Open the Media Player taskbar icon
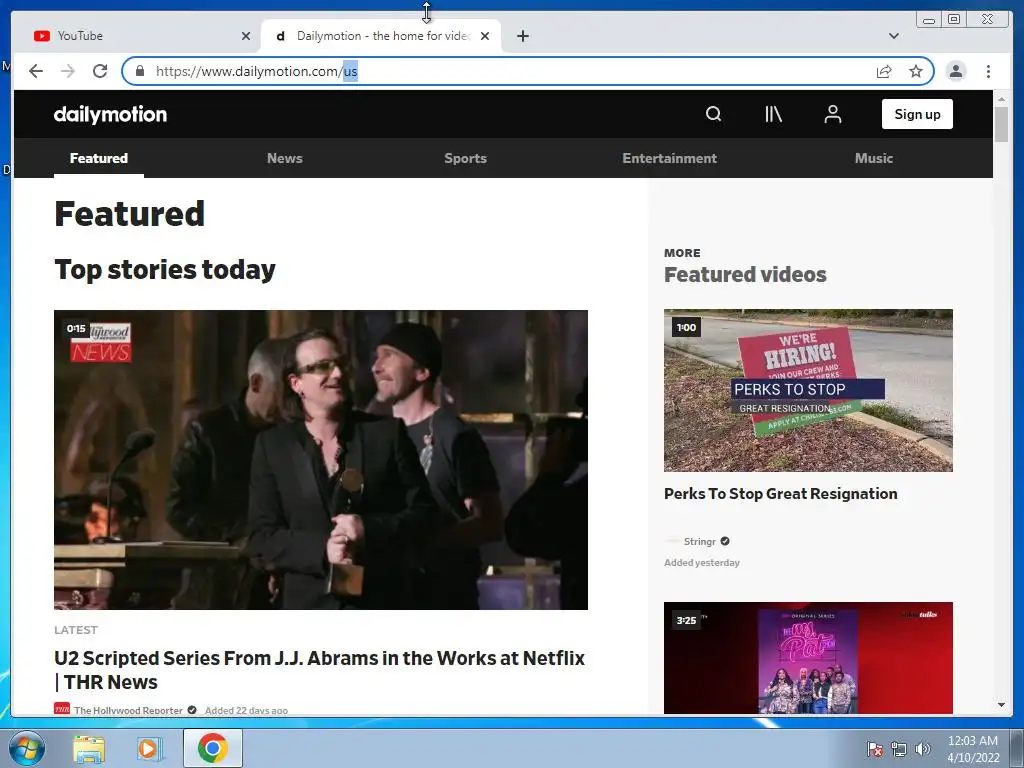Screen dimensions: 1024x768 click(148, 749)
